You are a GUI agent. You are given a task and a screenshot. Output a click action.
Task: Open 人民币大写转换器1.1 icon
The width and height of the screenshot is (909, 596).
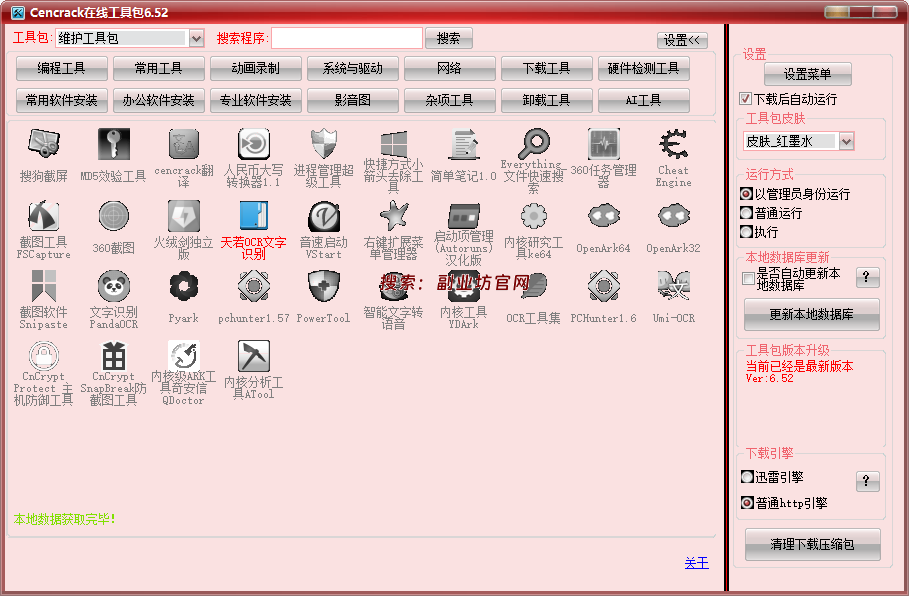click(x=254, y=144)
